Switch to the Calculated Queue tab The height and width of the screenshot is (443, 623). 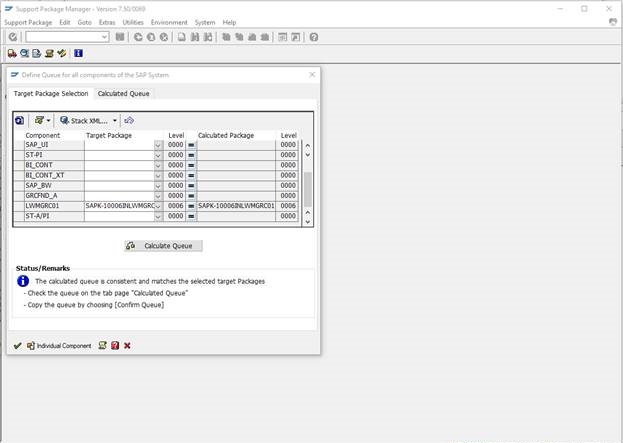tap(124, 94)
